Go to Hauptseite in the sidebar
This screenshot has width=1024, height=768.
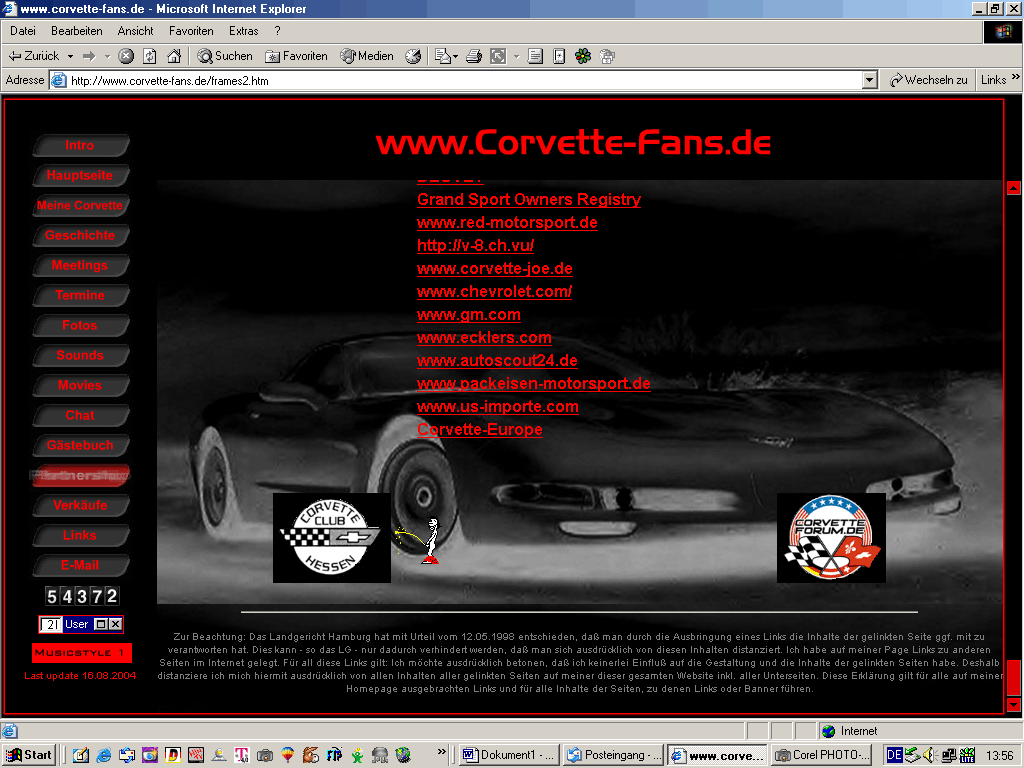pyautogui.click(x=80, y=176)
